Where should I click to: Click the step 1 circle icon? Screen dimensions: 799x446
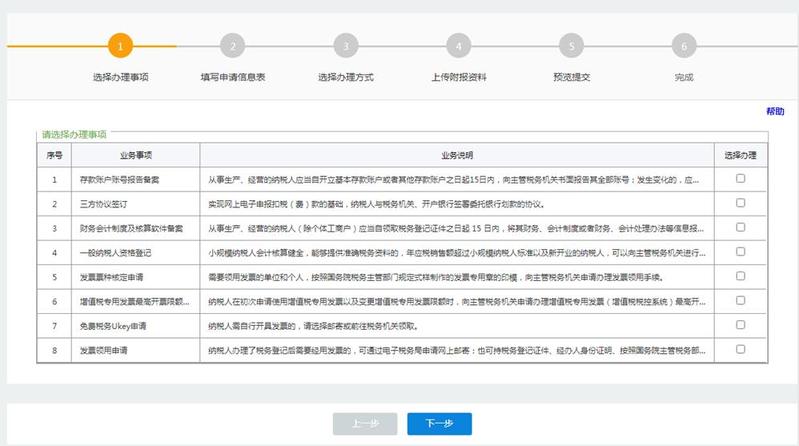click(x=120, y=46)
